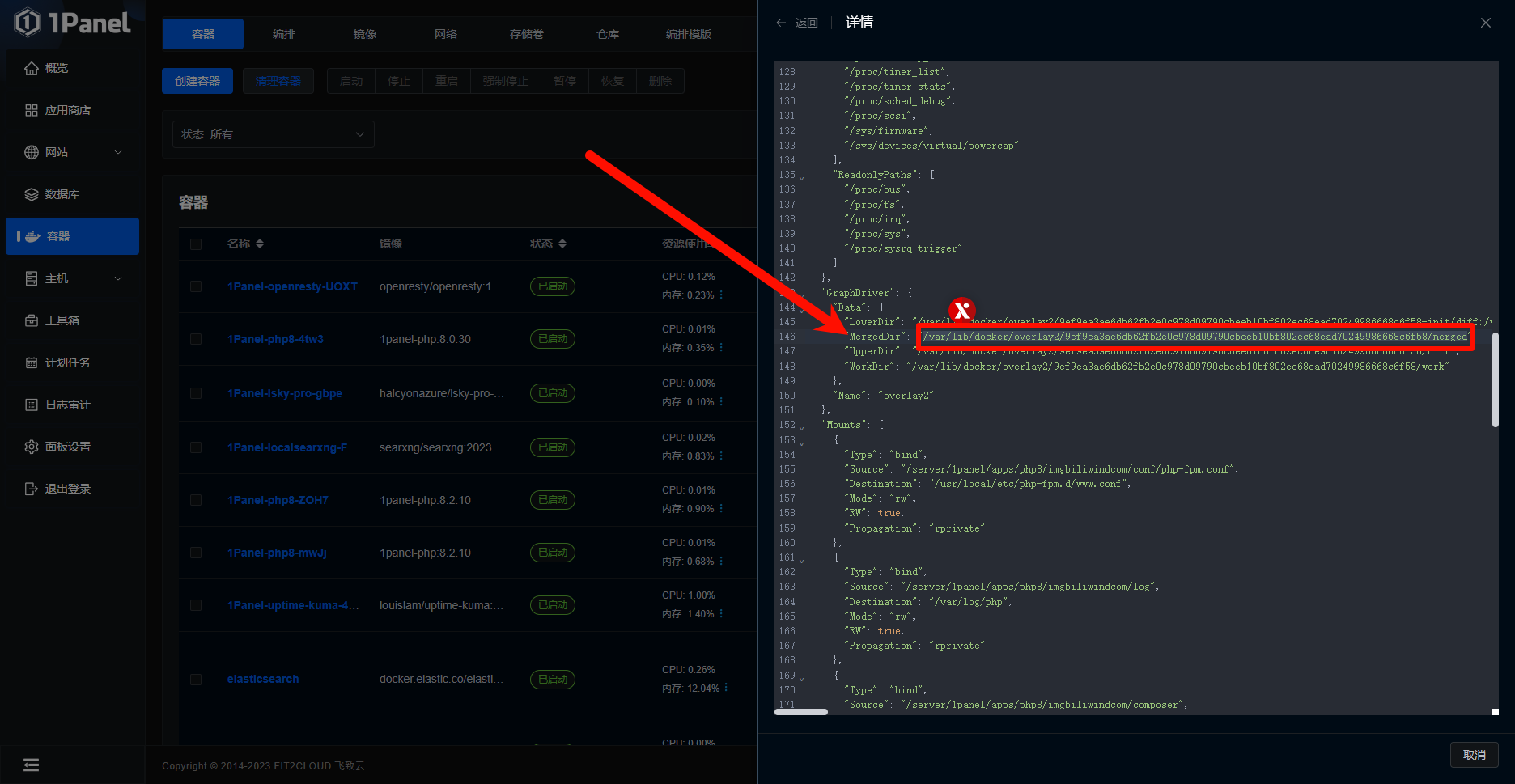
Task: Click the 日志审计 log icon
Action: (32, 405)
